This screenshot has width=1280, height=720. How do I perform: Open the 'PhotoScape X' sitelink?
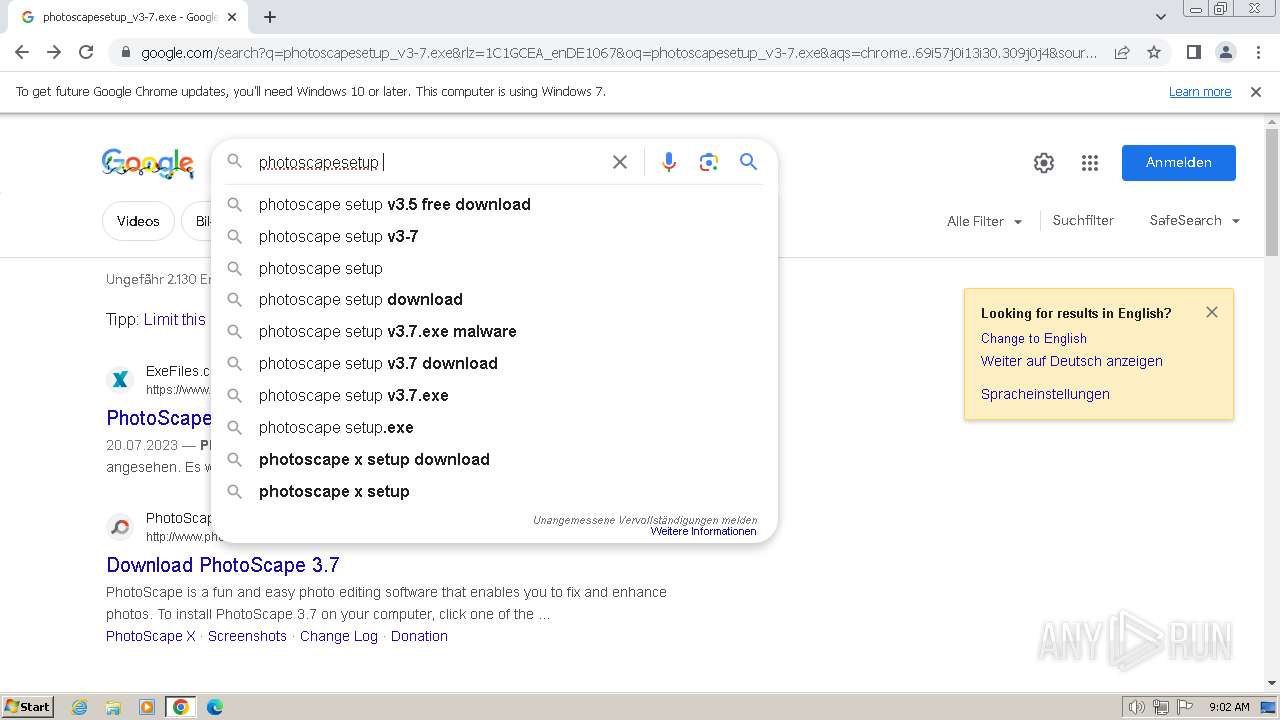point(151,636)
